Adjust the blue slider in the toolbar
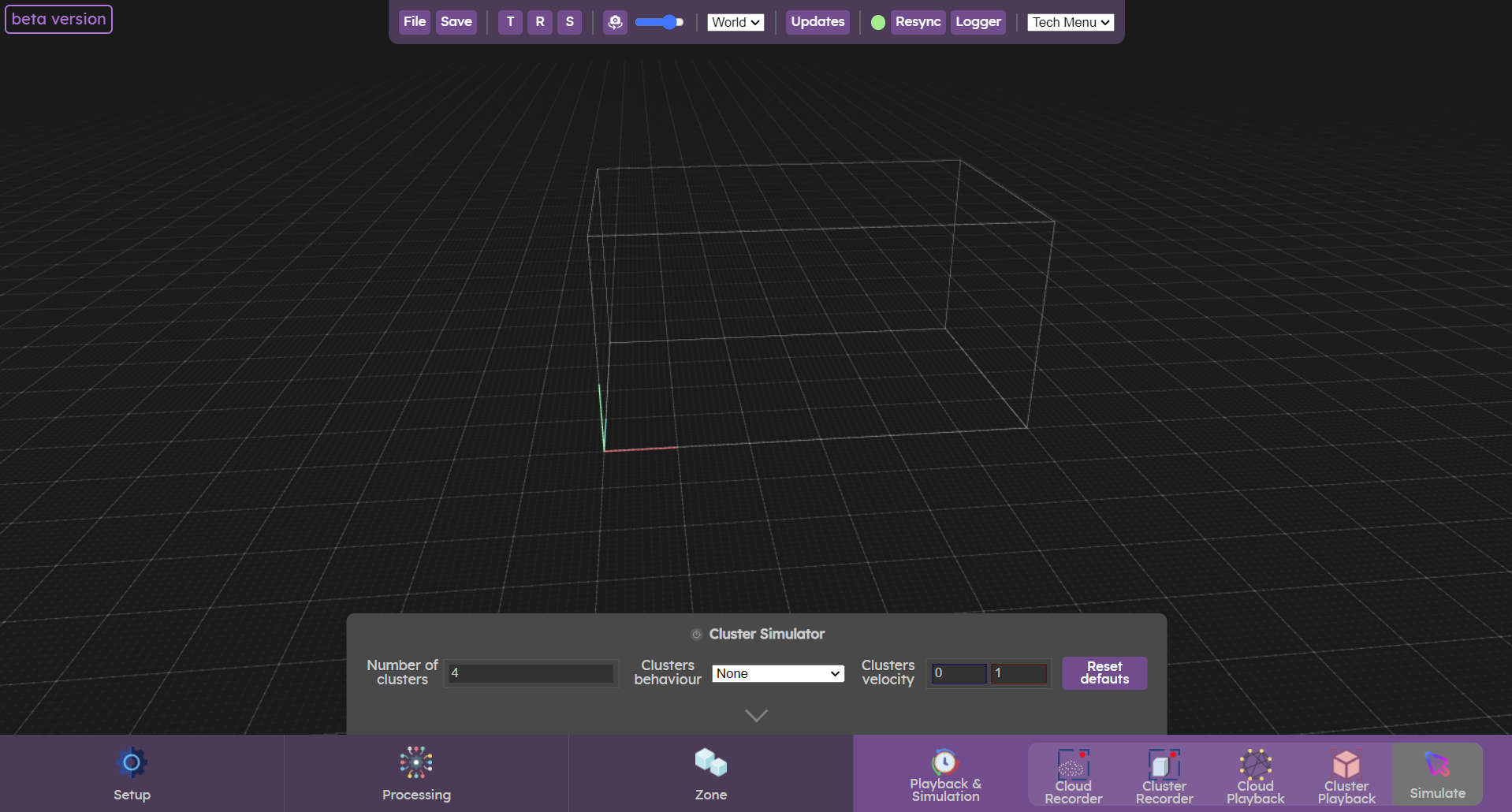Image resolution: width=1512 pixels, height=812 pixels. coord(659,22)
